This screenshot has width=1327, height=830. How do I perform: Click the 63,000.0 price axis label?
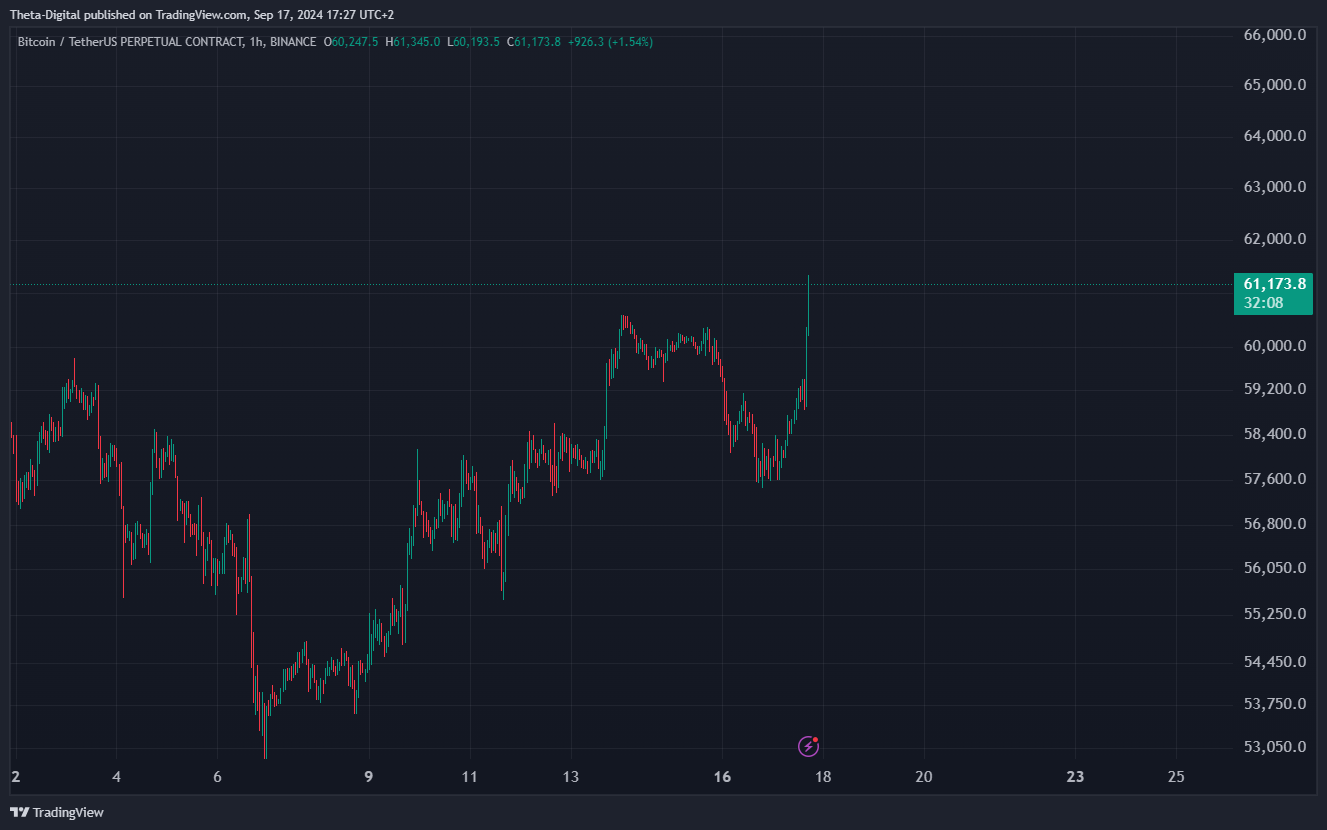(1274, 187)
